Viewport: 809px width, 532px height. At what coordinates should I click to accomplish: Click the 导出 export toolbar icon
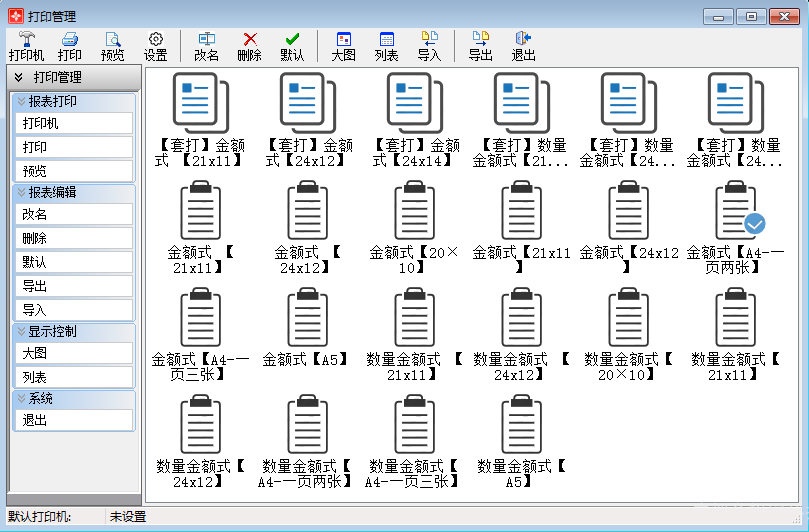(x=480, y=40)
